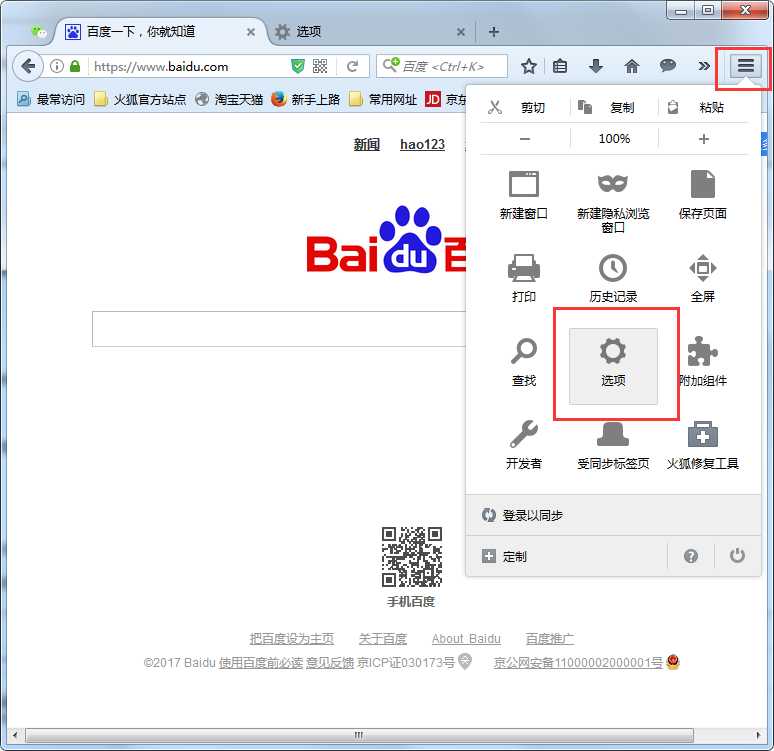Viewport: 774px width, 751px height.
Task: Open Getting Started bookmark
Action: tap(306, 99)
